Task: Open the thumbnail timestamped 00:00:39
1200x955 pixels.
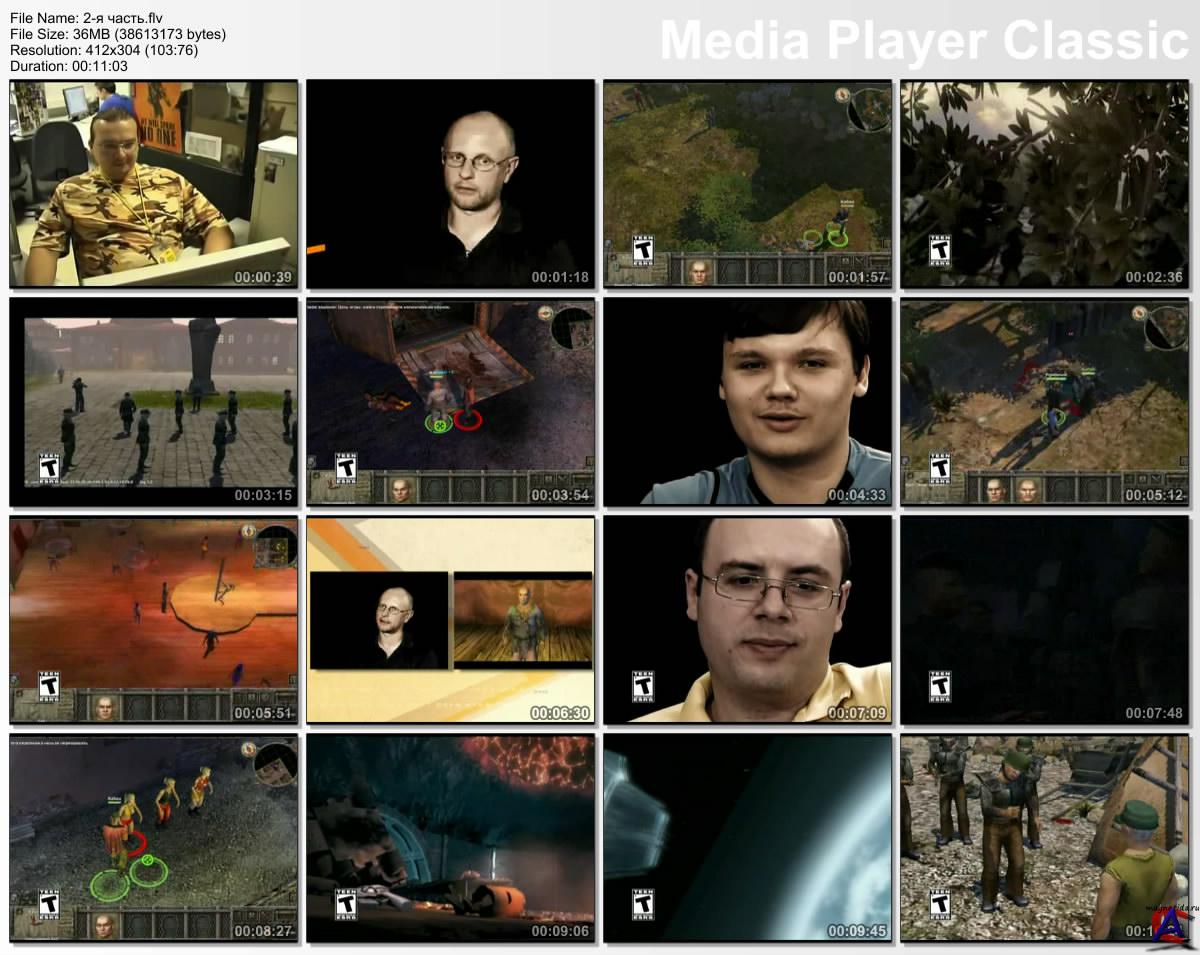Action: tap(153, 184)
